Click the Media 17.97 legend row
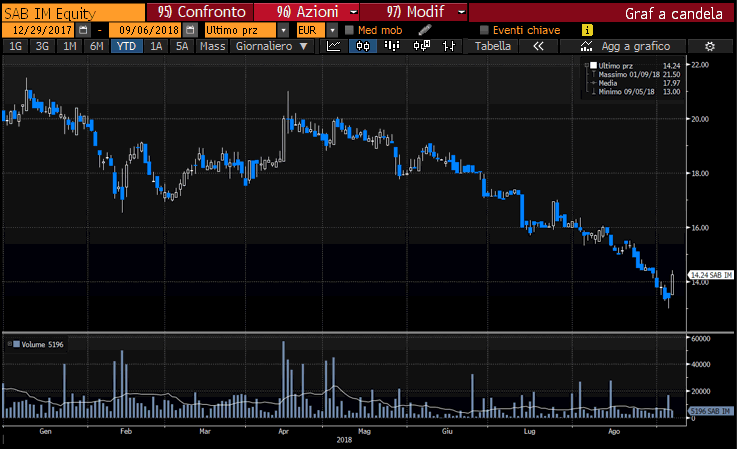Viewport: 737px width, 449px height. click(635, 83)
